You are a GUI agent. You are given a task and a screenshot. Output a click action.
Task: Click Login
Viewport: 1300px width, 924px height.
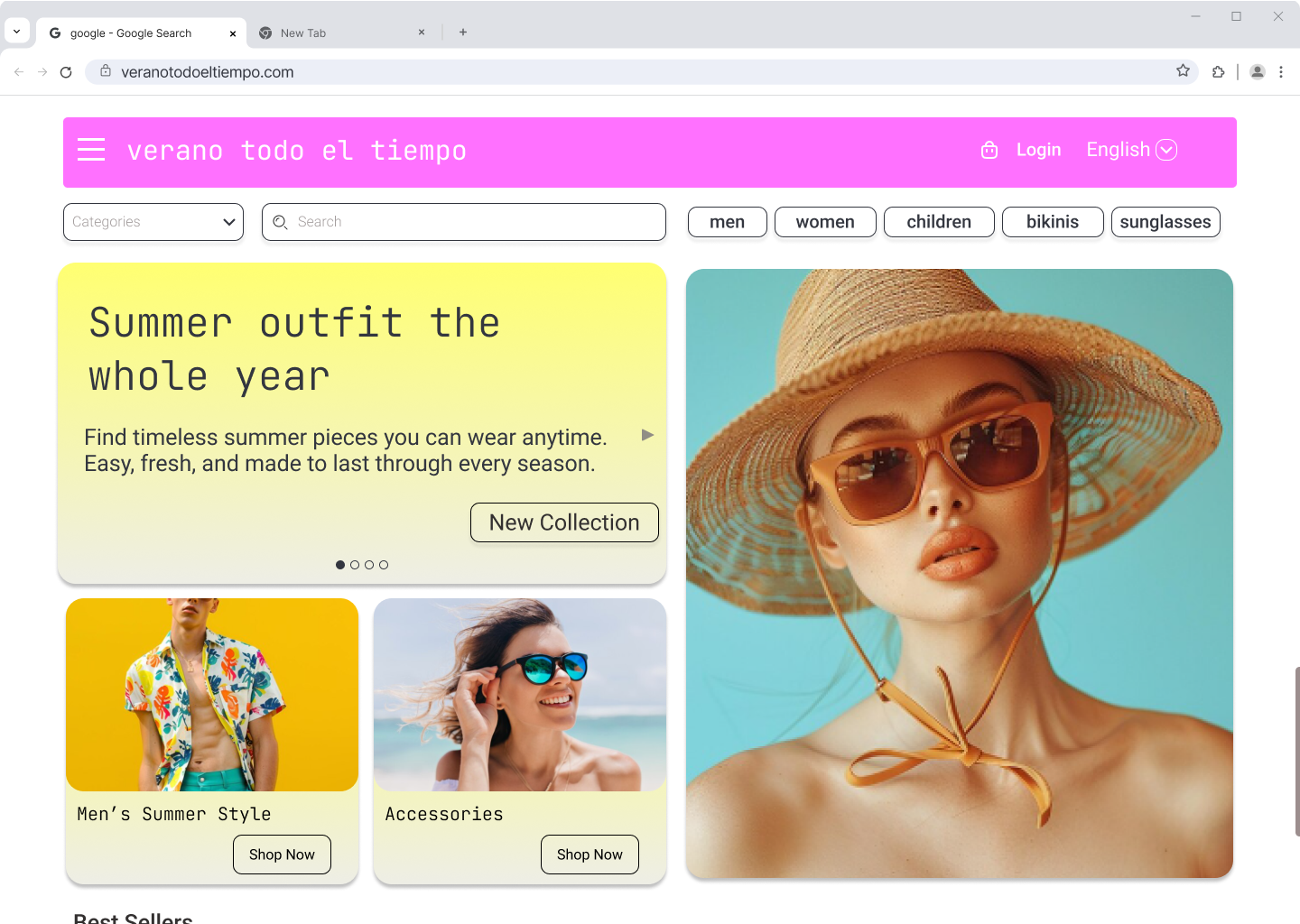pos(1038,150)
